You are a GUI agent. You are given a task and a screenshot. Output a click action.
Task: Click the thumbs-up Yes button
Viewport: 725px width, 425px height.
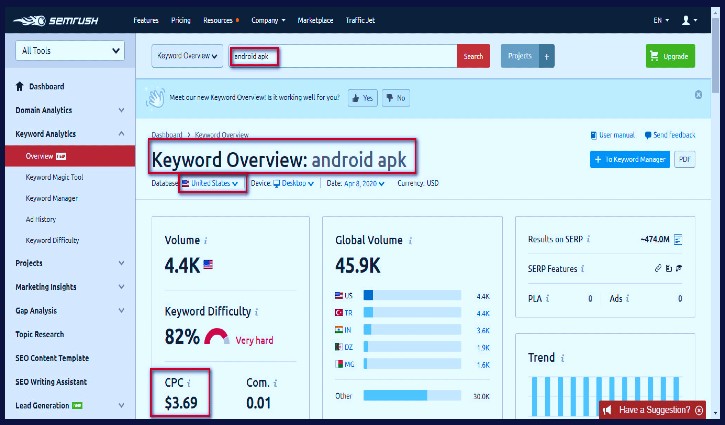(362, 98)
